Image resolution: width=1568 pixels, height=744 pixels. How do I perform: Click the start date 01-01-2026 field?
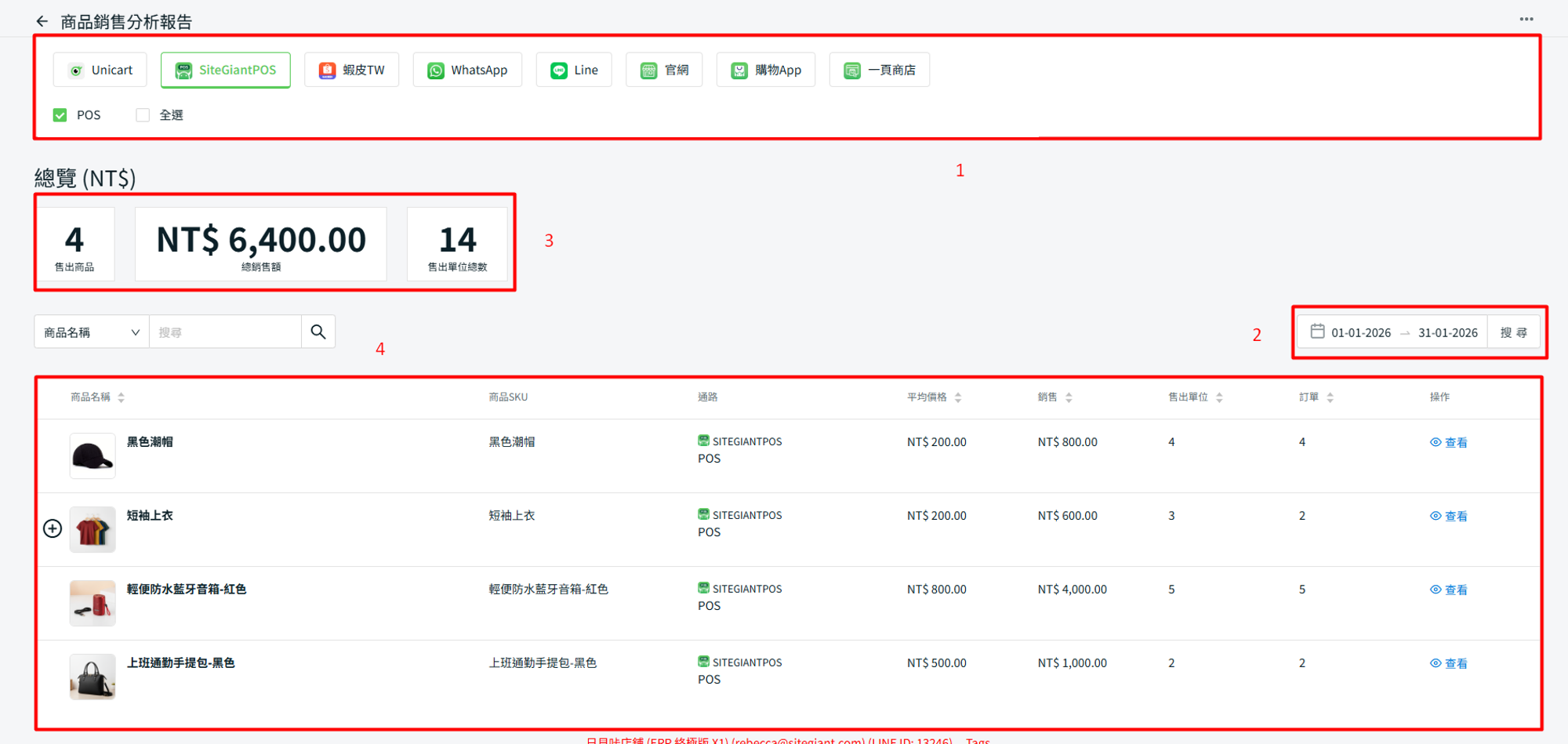click(1360, 332)
